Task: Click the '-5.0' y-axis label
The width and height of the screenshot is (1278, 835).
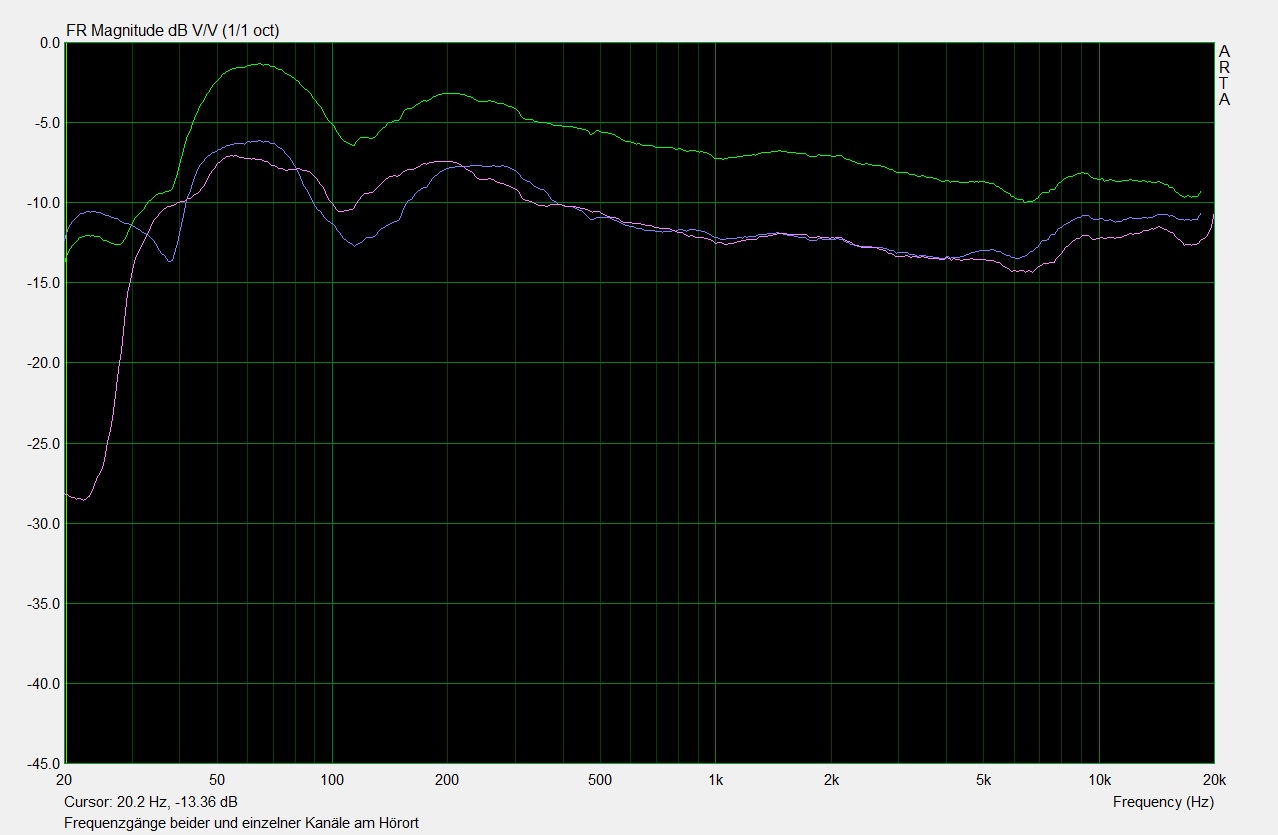Action: tap(47, 123)
